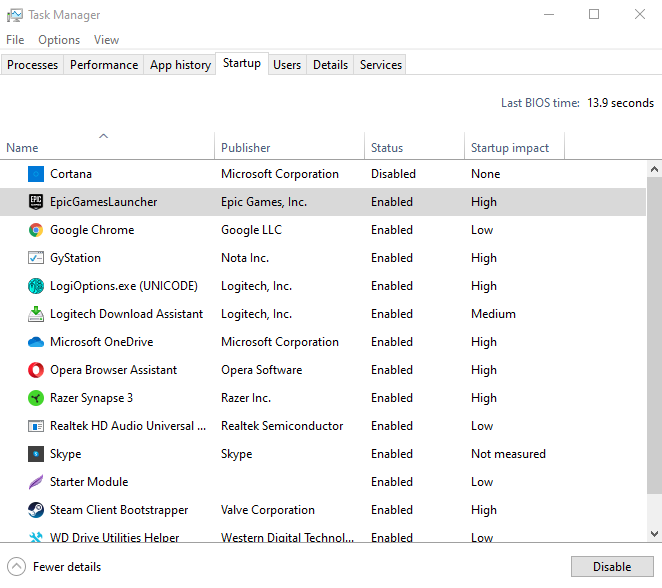
Task: Click the Not measured impact for Skype
Action: coord(508,454)
